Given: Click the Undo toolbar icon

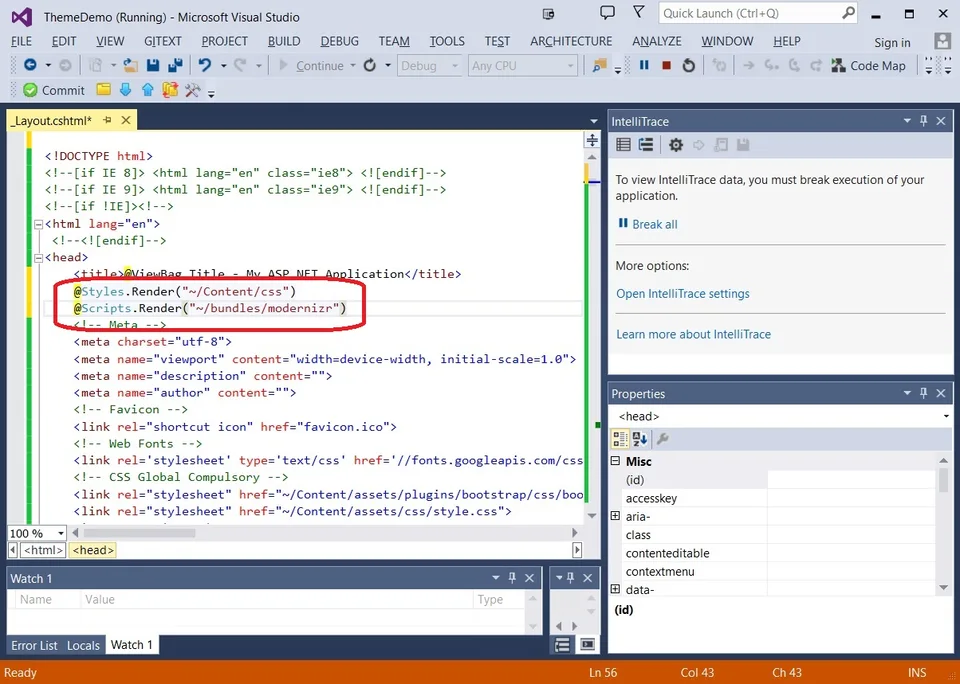Looking at the screenshot, I should tap(205, 65).
